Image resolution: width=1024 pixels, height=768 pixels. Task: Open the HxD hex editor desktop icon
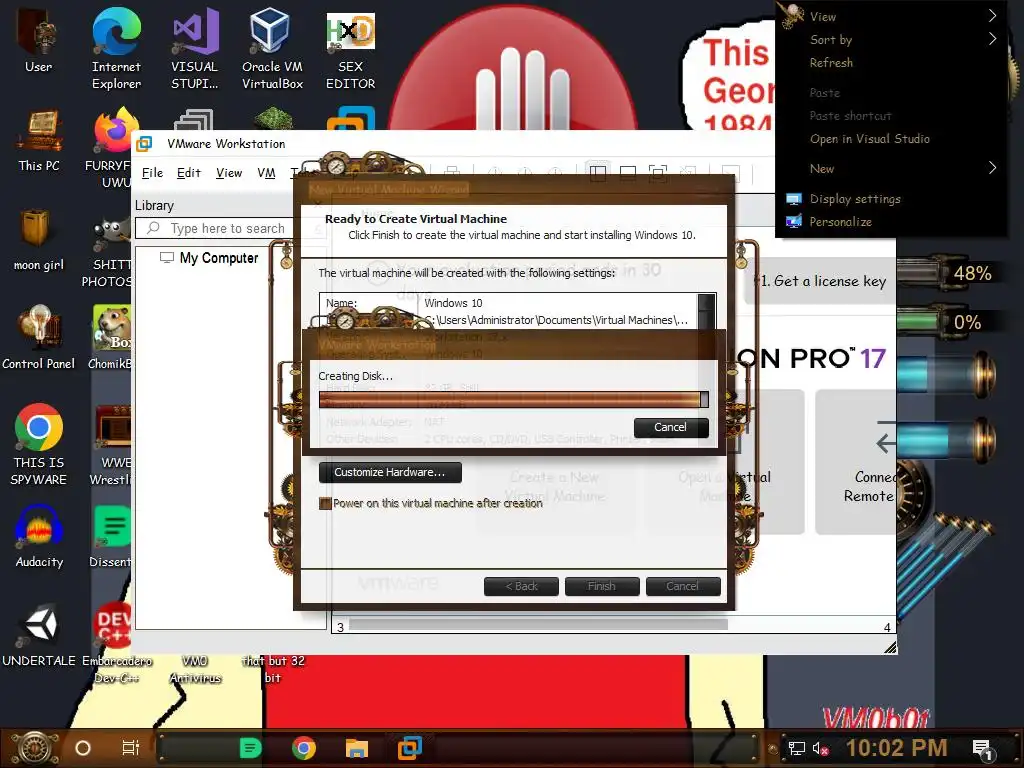[x=351, y=49]
